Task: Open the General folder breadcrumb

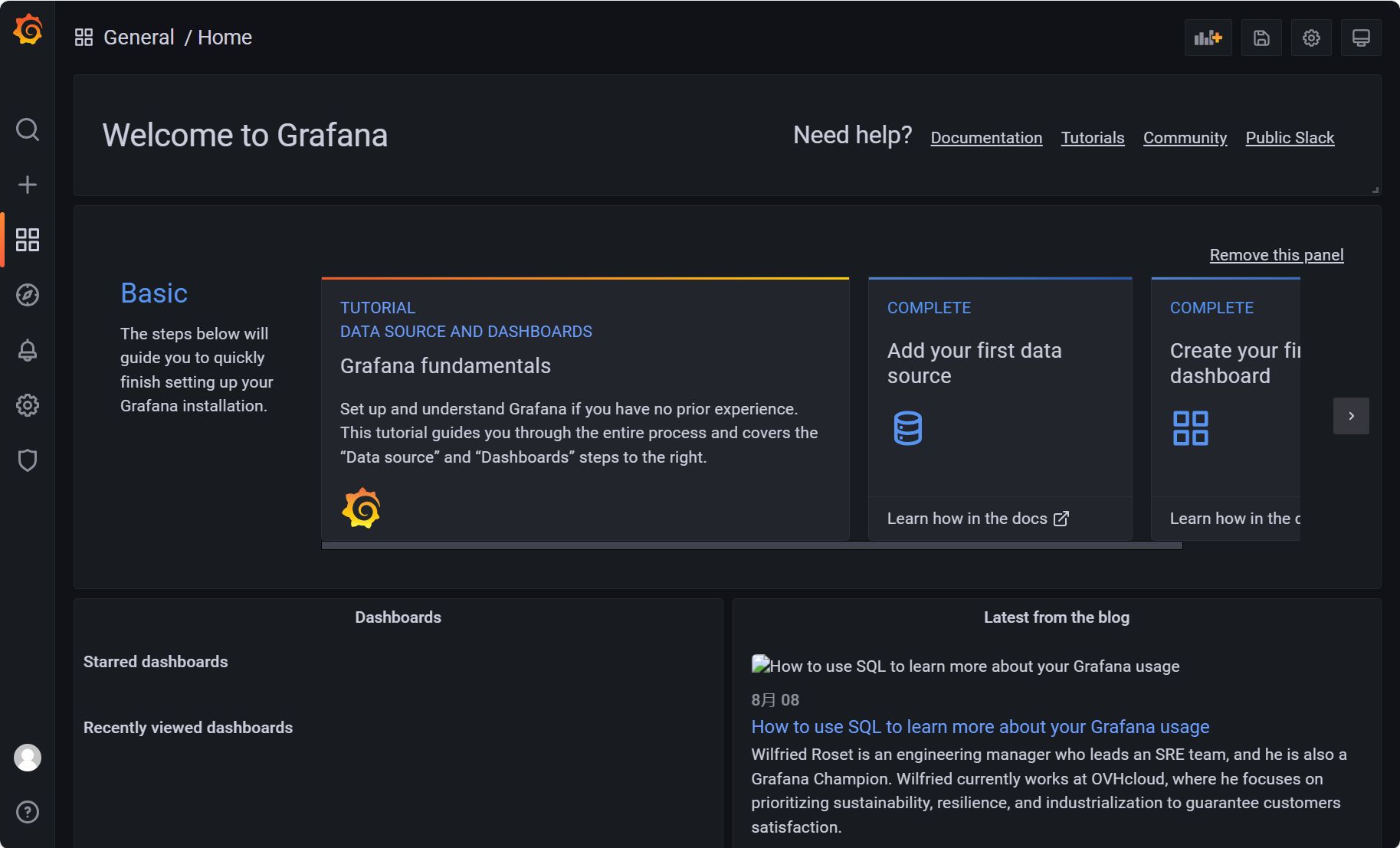Action: (x=139, y=38)
